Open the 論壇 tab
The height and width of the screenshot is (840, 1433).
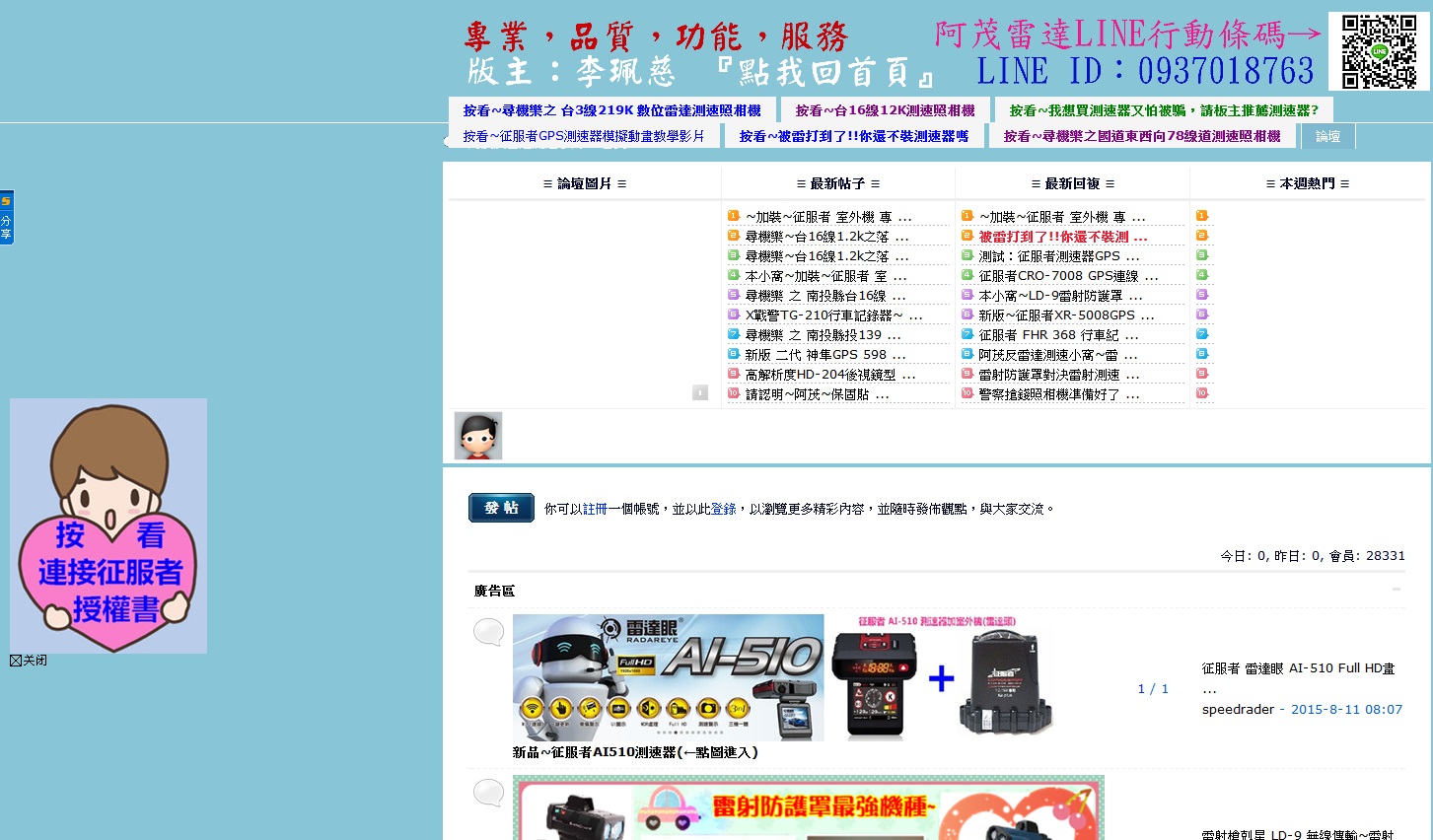(x=1327, y=136)
